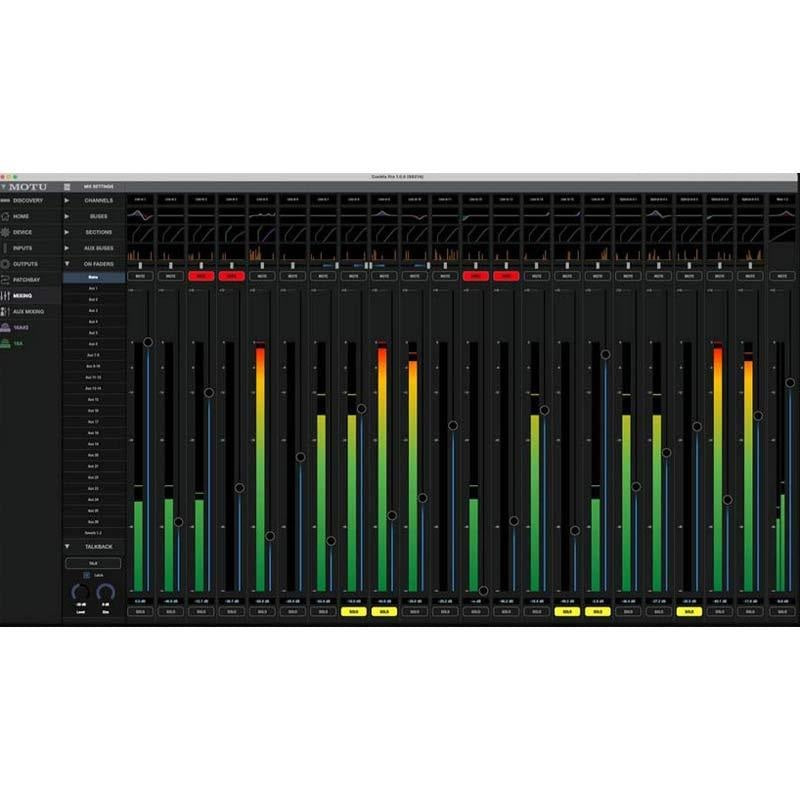Toggle the Latch checkbox under Talkback

point(86,576)
